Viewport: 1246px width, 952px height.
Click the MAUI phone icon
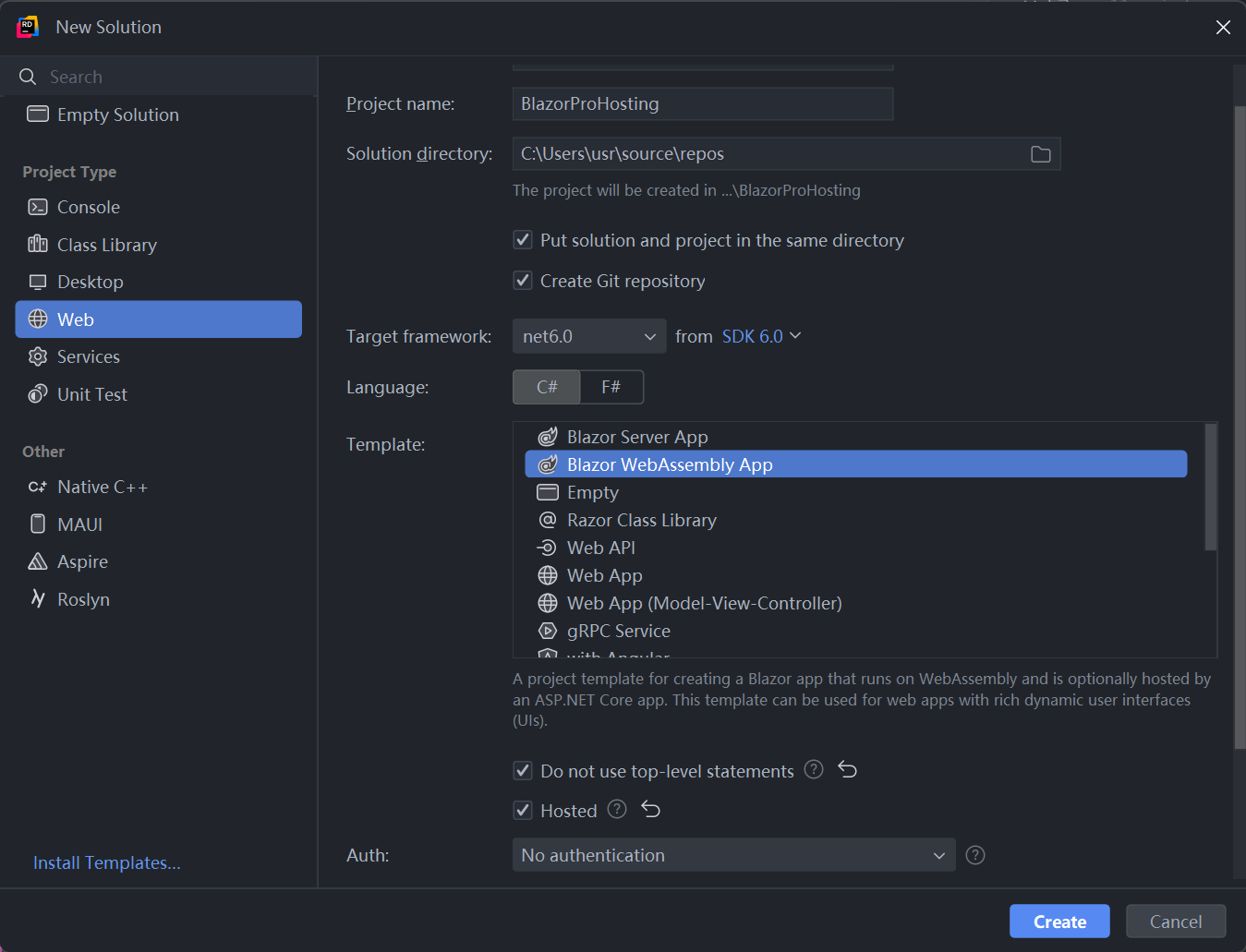pos(38,524)
